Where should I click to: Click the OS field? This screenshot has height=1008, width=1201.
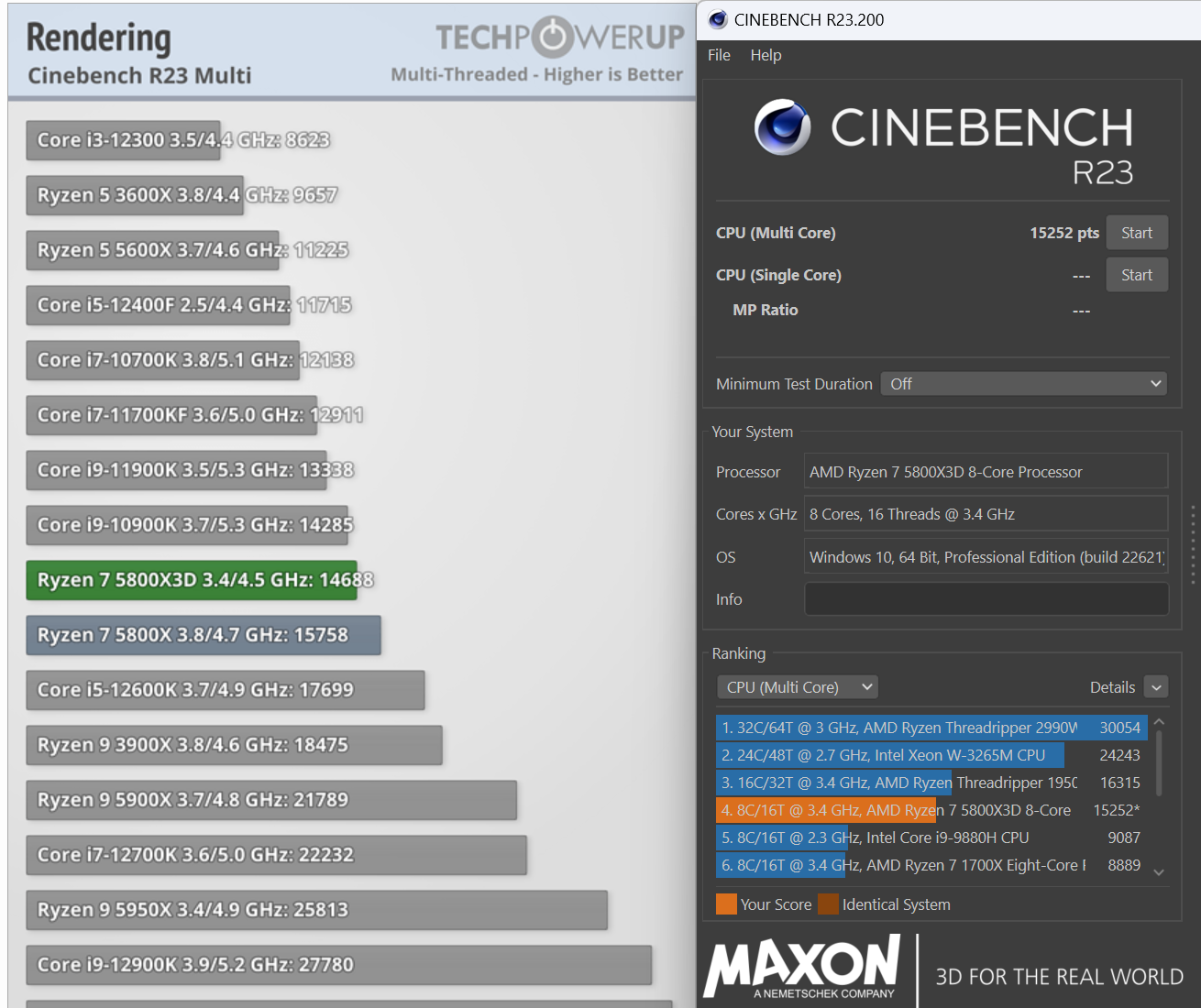[986, 557]
